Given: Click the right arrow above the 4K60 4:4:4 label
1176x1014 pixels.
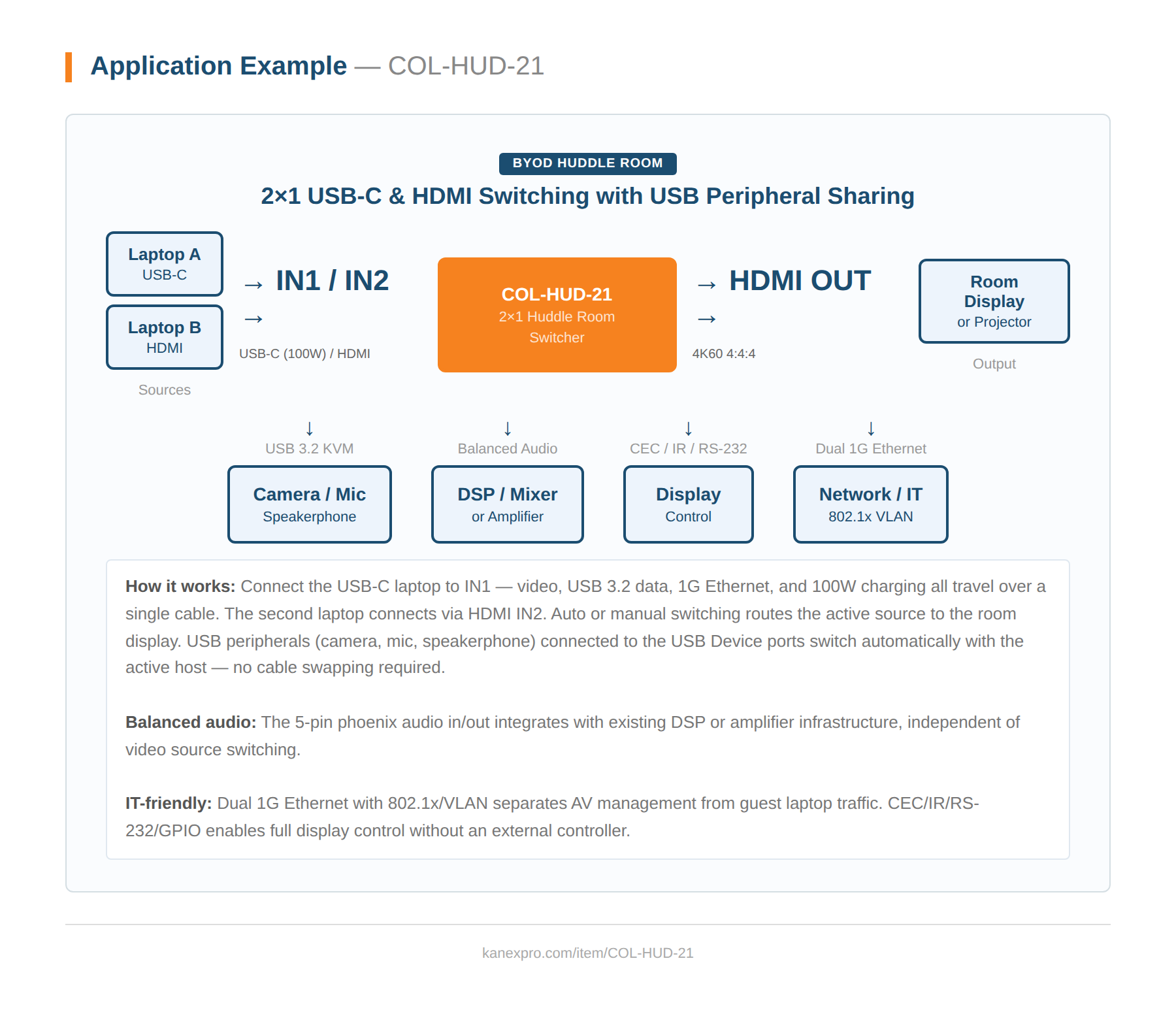Looking at the screenshot, I should tap(707, 319).
